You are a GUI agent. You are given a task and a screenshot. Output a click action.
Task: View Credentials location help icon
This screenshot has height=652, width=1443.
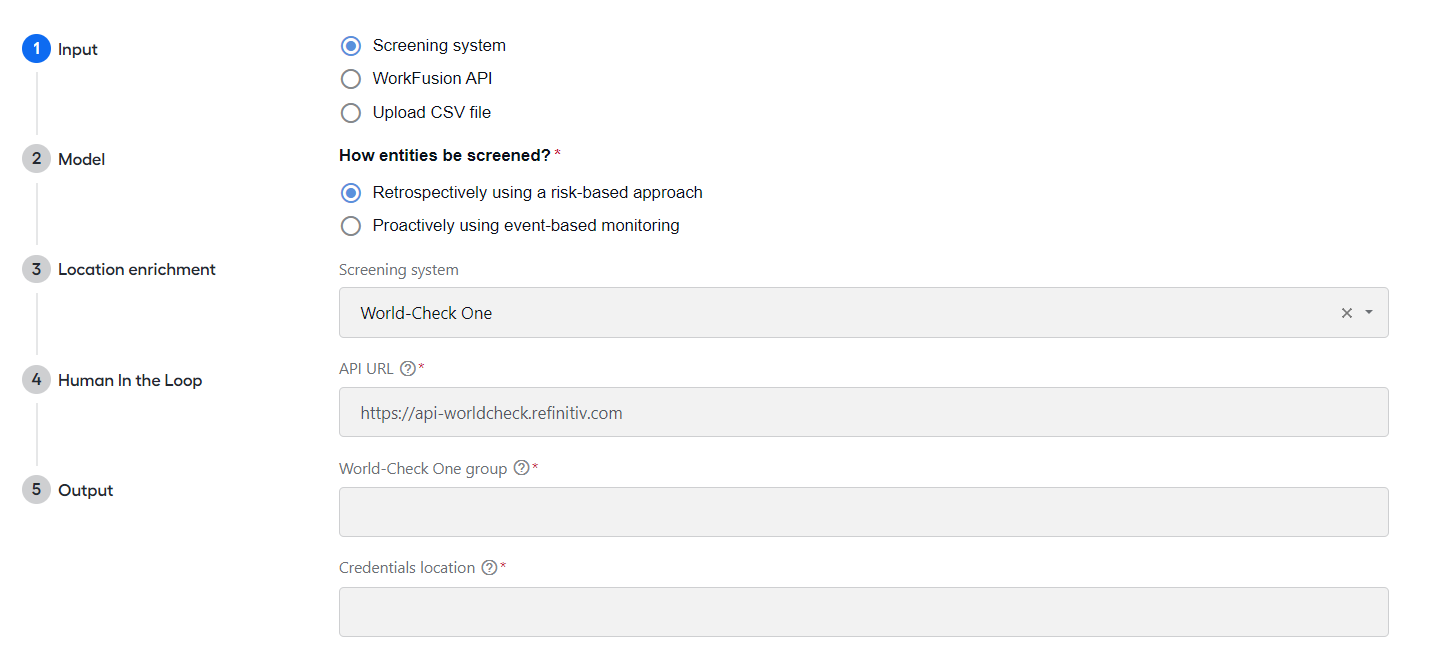[x=489, y=568]
